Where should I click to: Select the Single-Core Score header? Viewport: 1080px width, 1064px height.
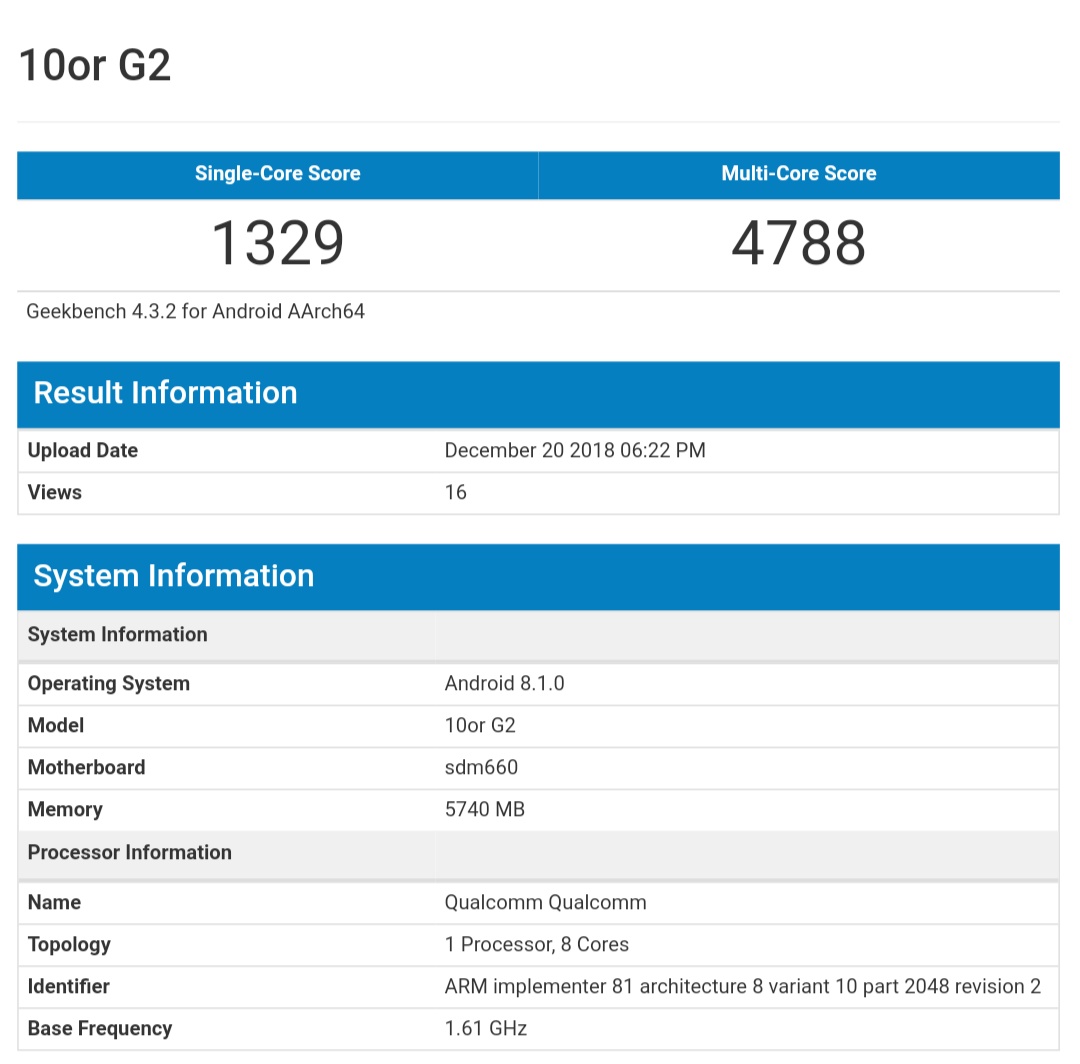(x=277, y=173)
